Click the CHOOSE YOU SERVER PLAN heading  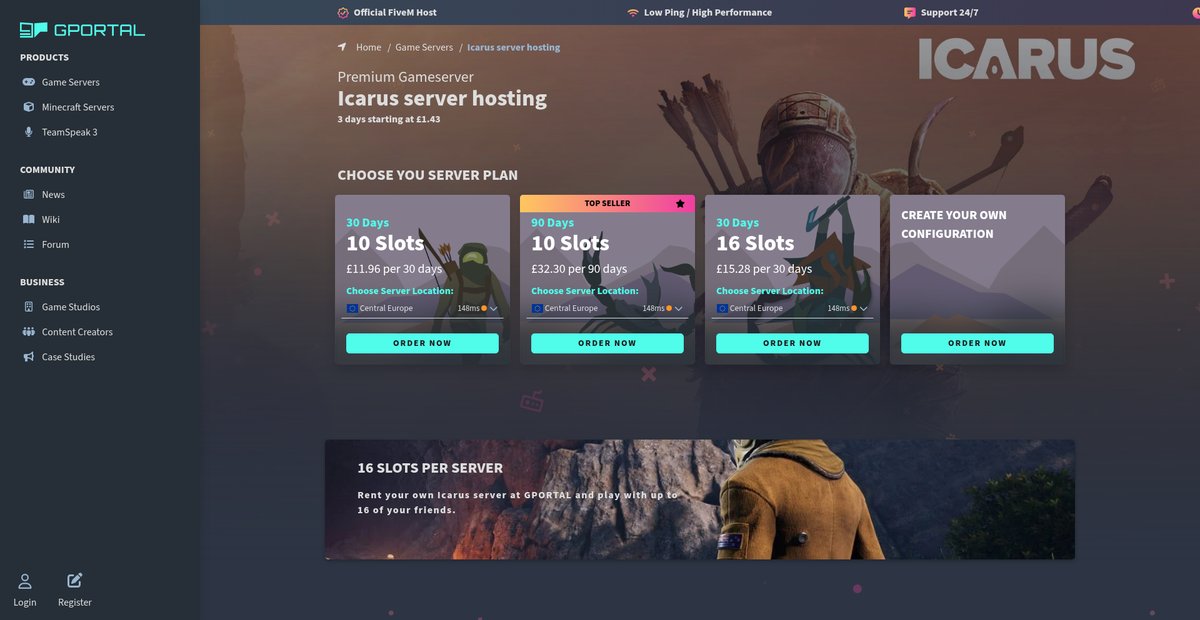(x=428, y=175)
